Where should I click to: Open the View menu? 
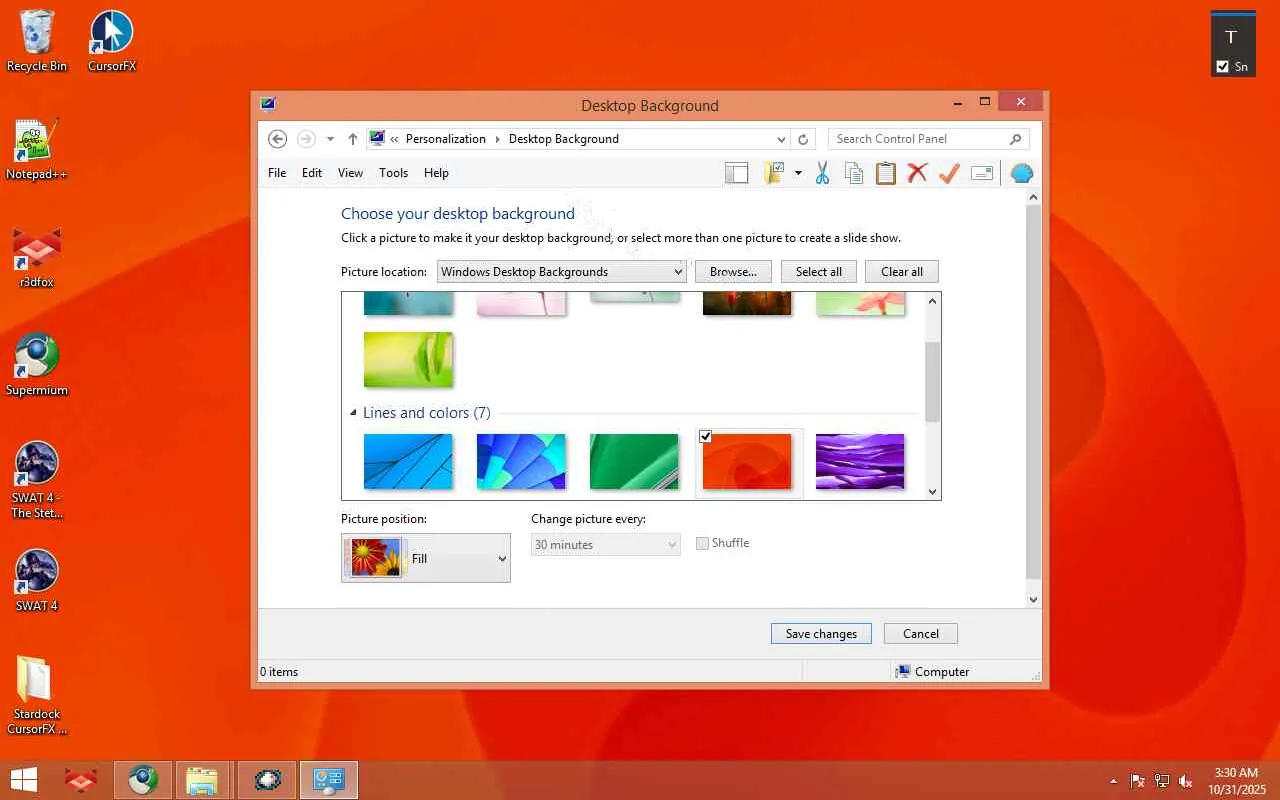coord(350,173)
